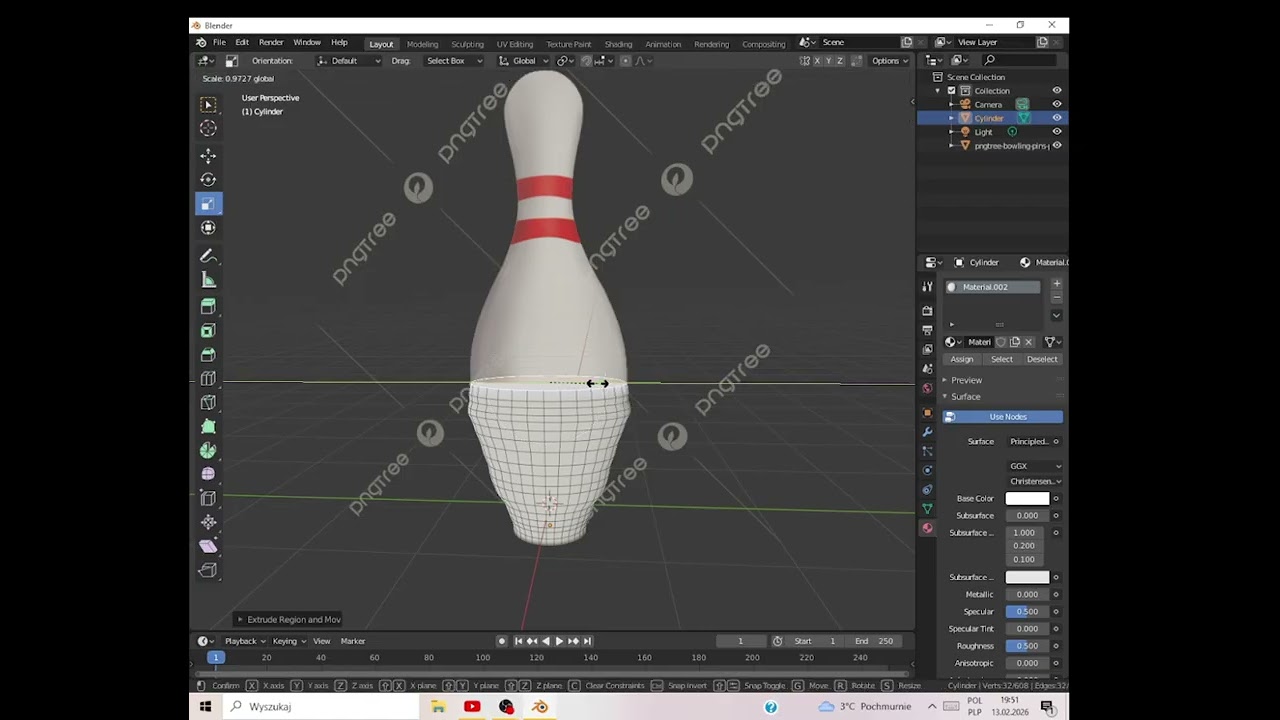The height and width of the screenshot is (720, 1280).
Task: Add a material slot with plus
Action: pyautogui.click(x=1056, y=284)
